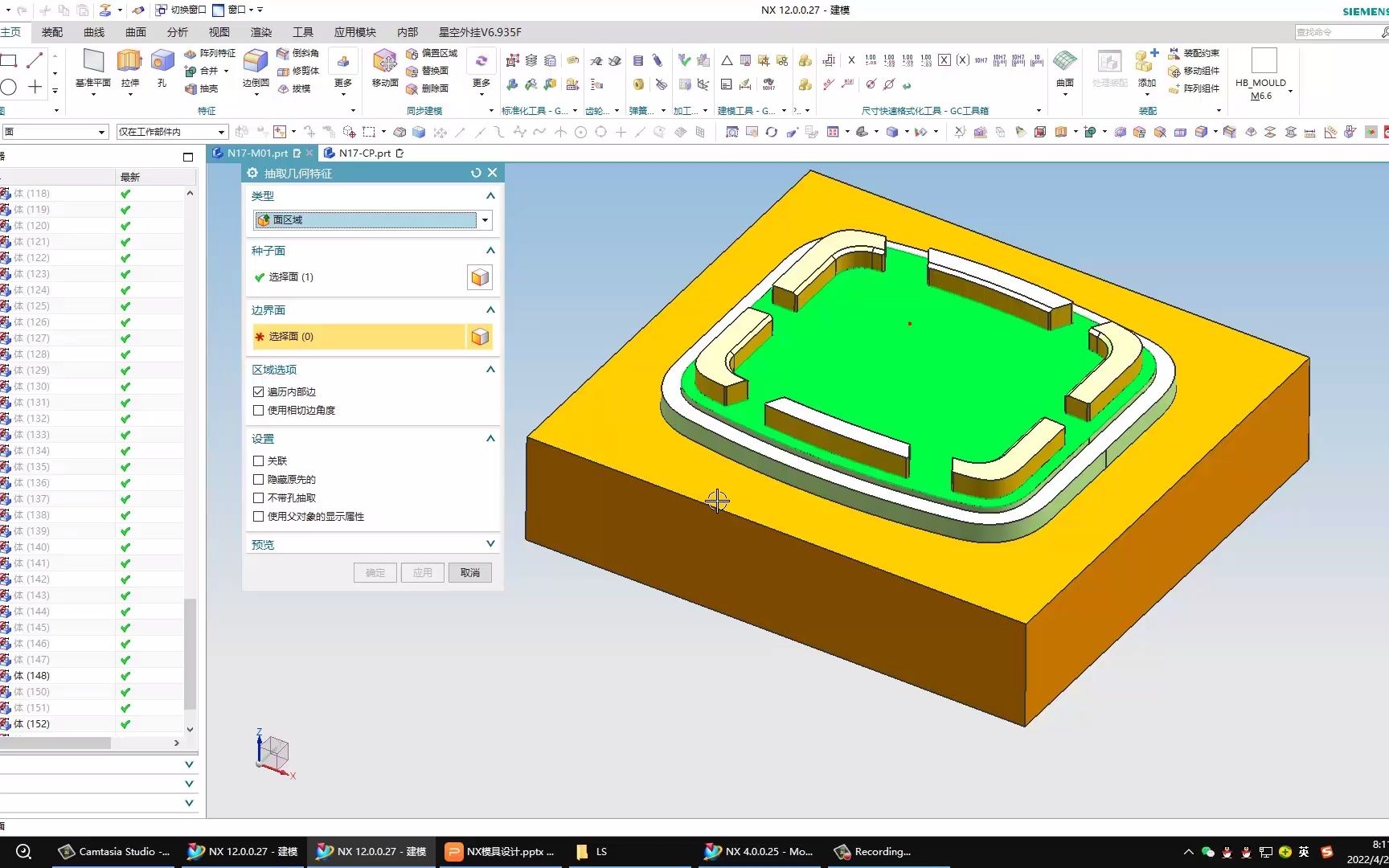Collapse the 边界面 section
The height and width of the screenshot is (868, 1389).
click(490, 310)
